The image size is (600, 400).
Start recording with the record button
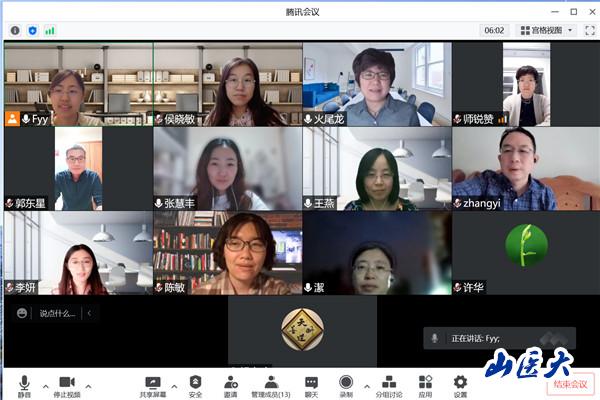[345, 384]
